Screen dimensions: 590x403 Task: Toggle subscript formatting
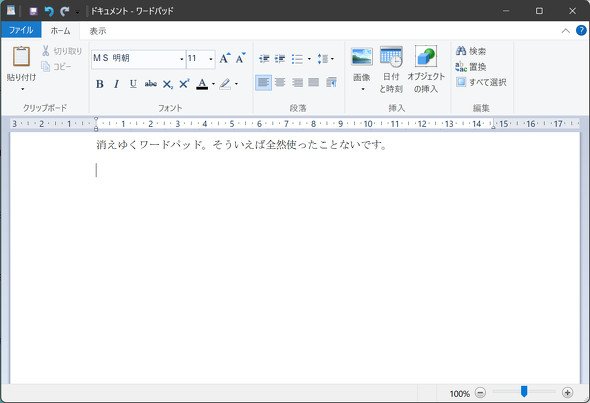(x=167, y=84)
